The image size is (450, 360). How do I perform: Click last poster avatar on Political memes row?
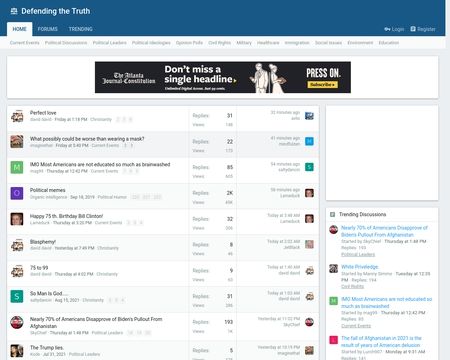309,193
